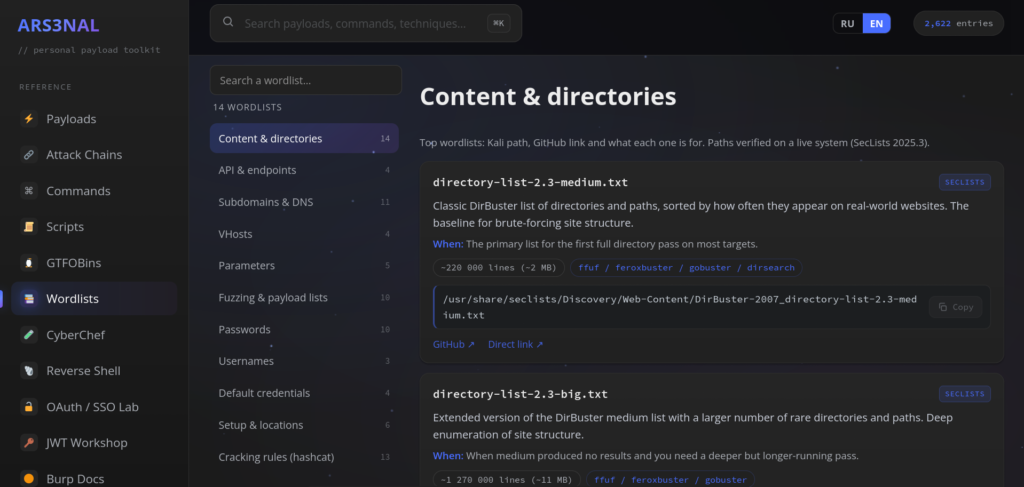Click the Attack Chains link icon
The width and height of the screenshot is (1024, 487).
tap(28, 155)
